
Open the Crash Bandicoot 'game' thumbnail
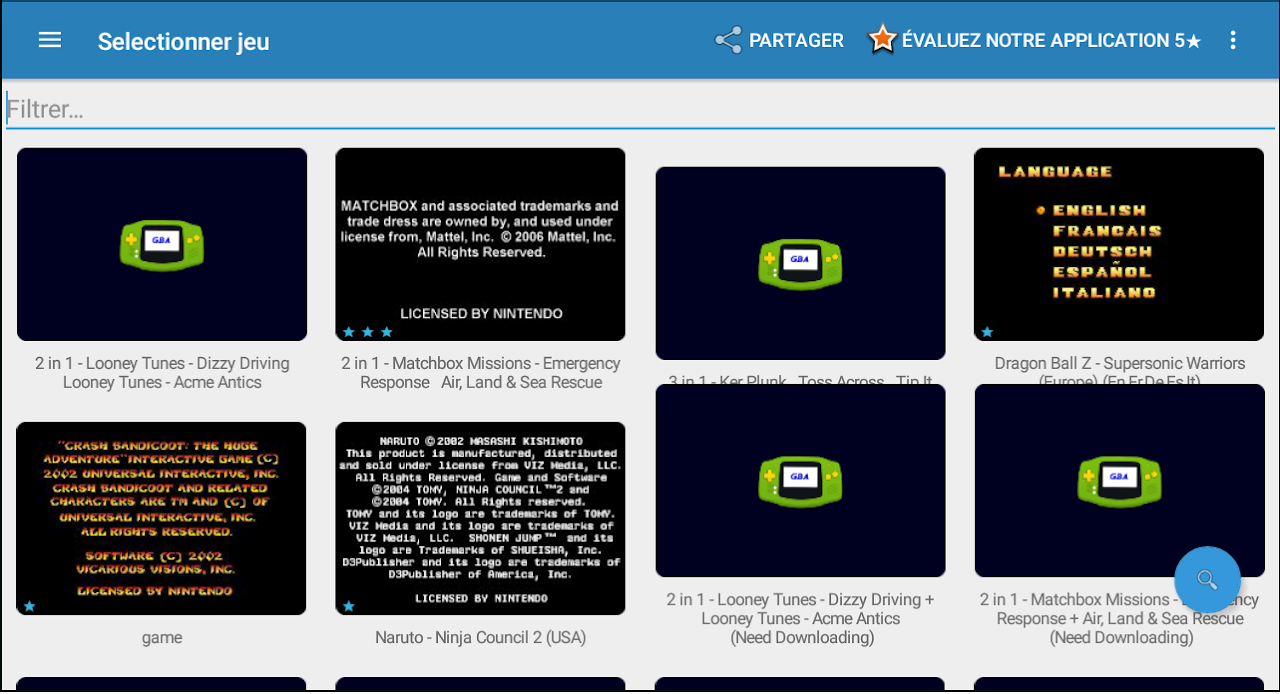pyautogui.click(x=162, y=518)
